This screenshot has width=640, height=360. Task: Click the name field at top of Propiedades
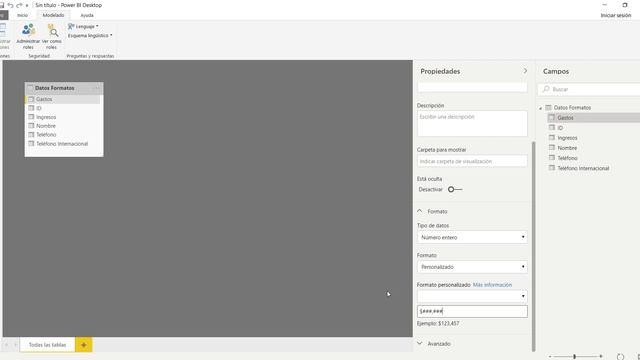click(x=472, y=87)
